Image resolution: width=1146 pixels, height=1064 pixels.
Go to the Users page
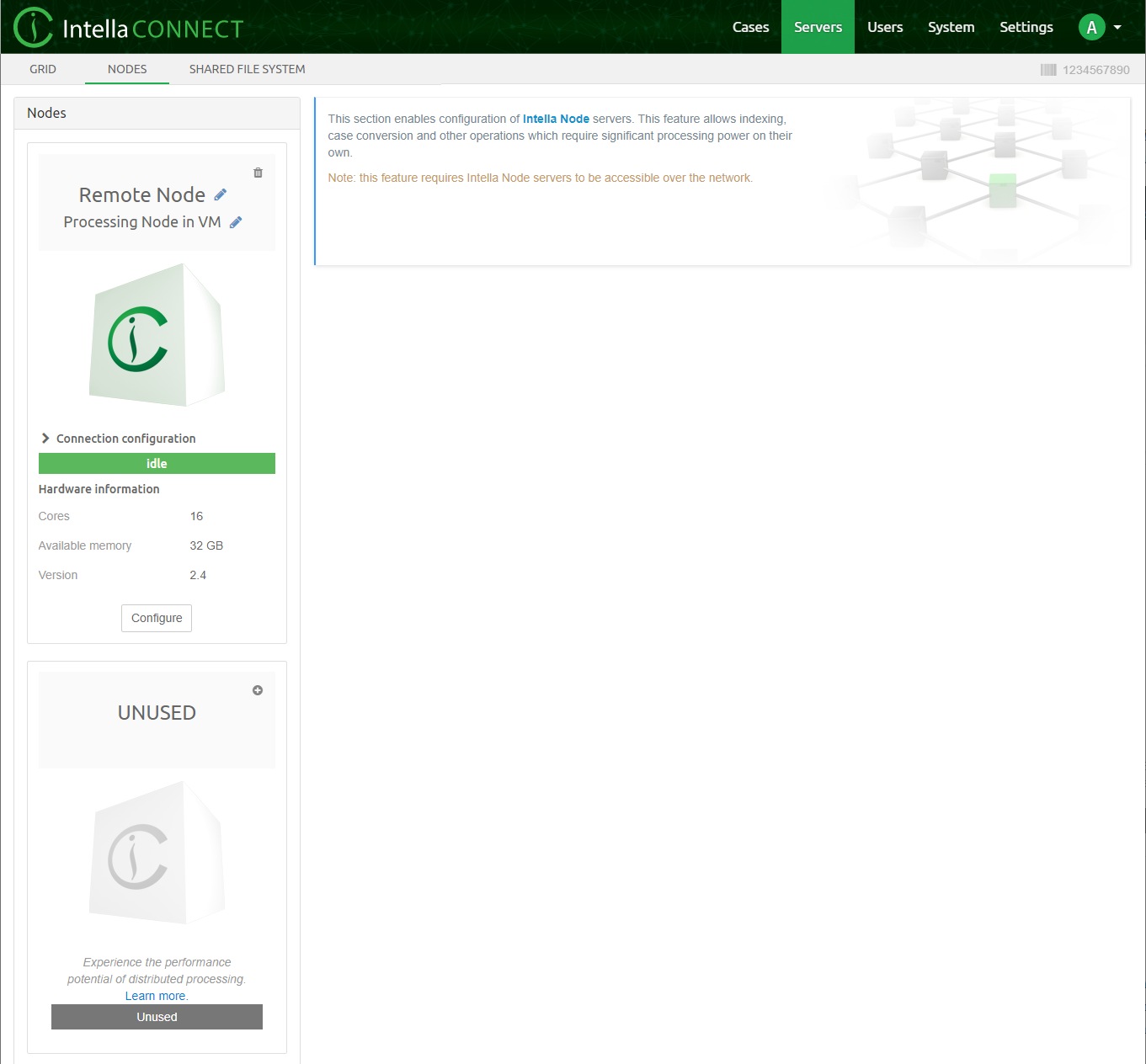pyautogui.click(x=885, y=27)
